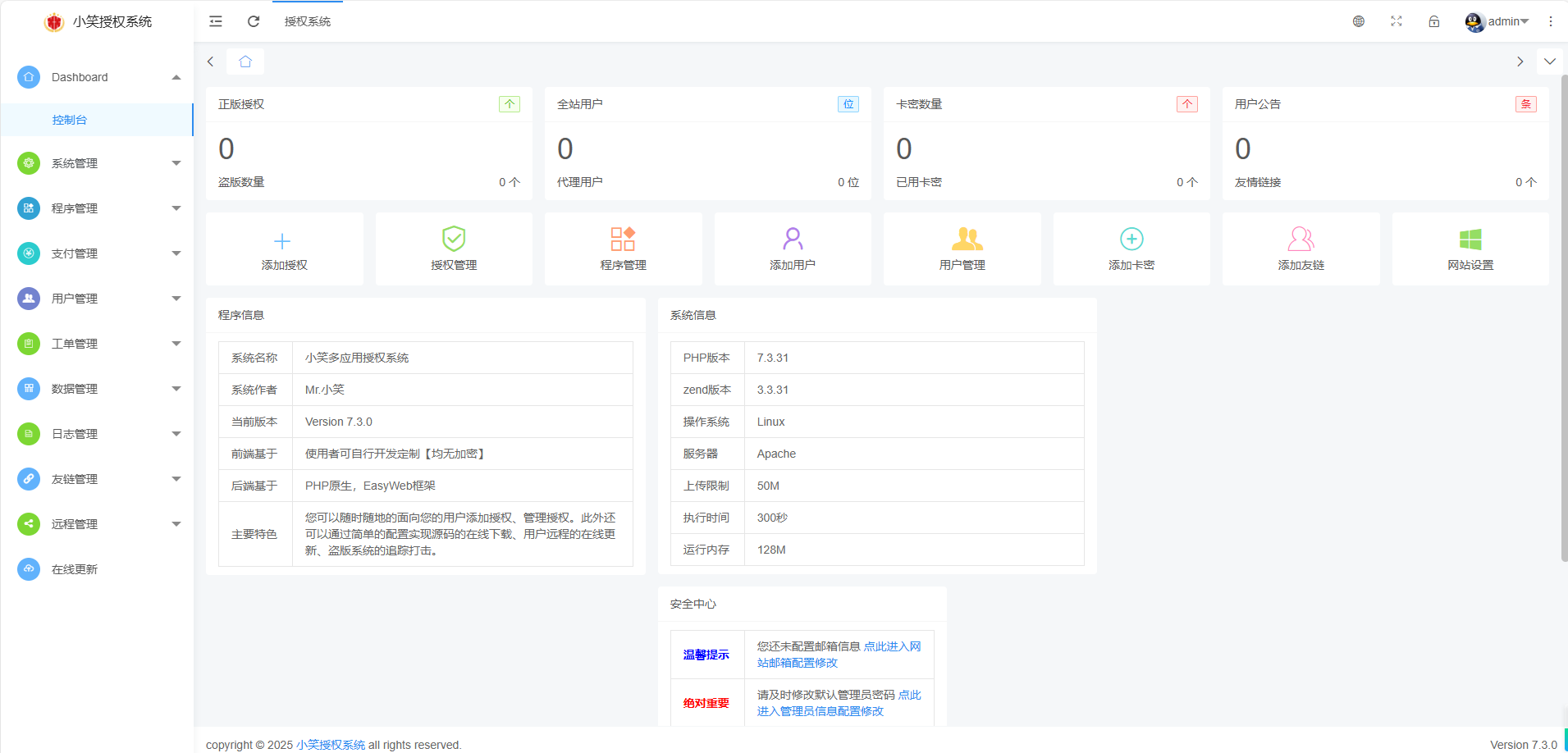1568x753 pixels.
Task: Expand the 友链管理 menu arrow
Action: pyautogui.click(x=176, y=479)
